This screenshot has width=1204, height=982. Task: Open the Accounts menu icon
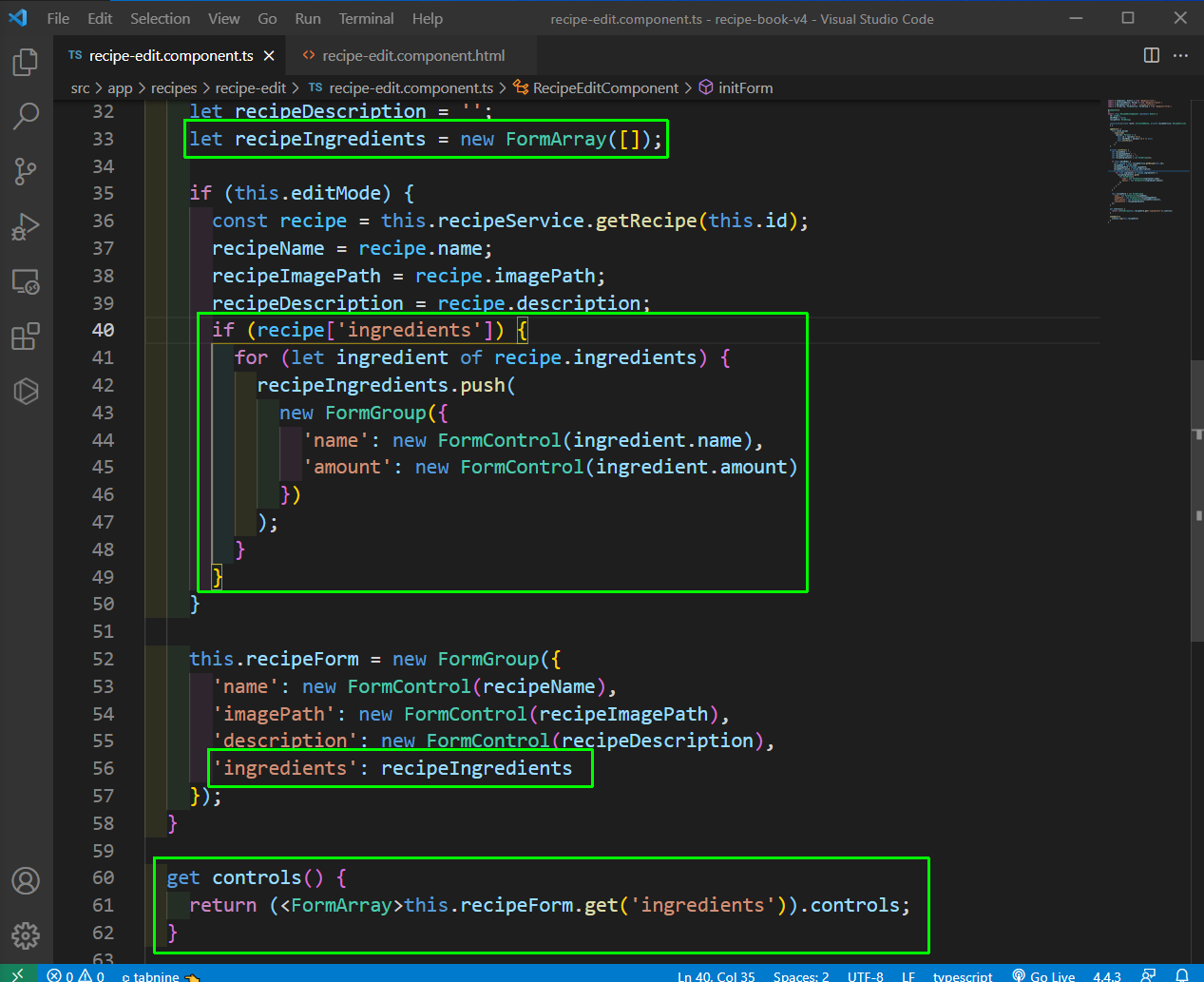pyautogui.click(x=26, y=880)
